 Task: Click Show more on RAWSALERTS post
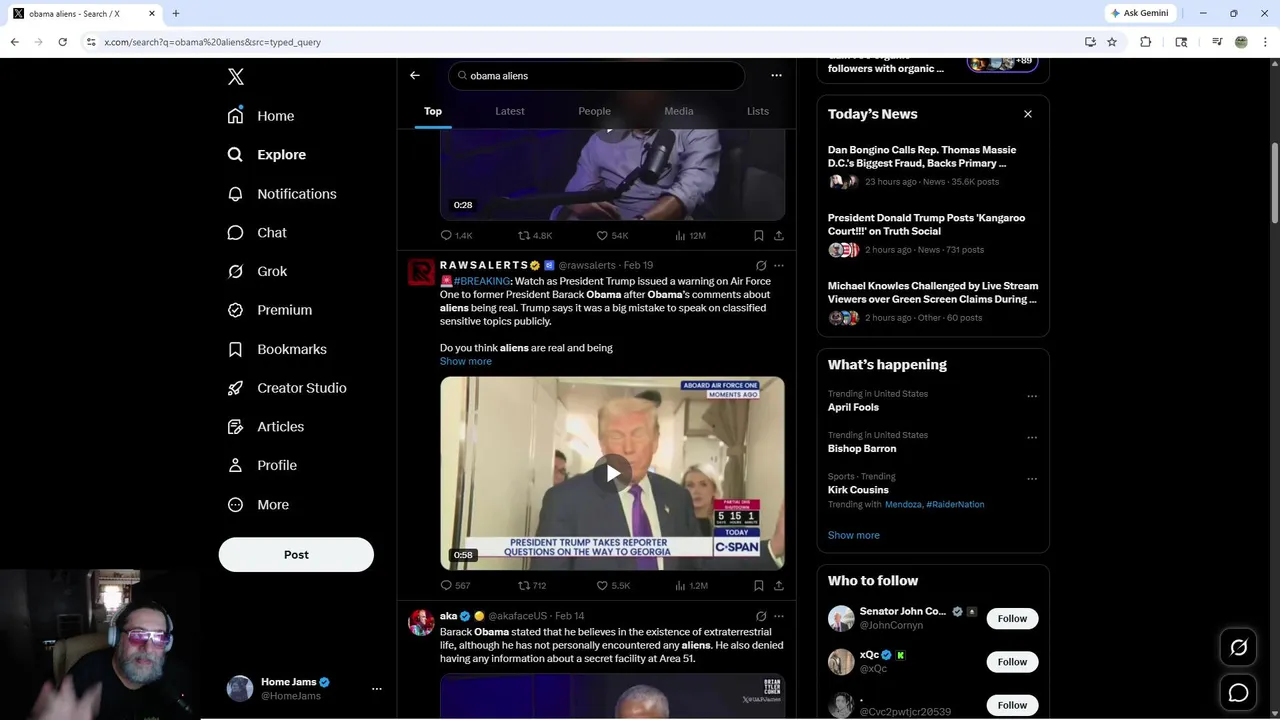click(466, 361)
